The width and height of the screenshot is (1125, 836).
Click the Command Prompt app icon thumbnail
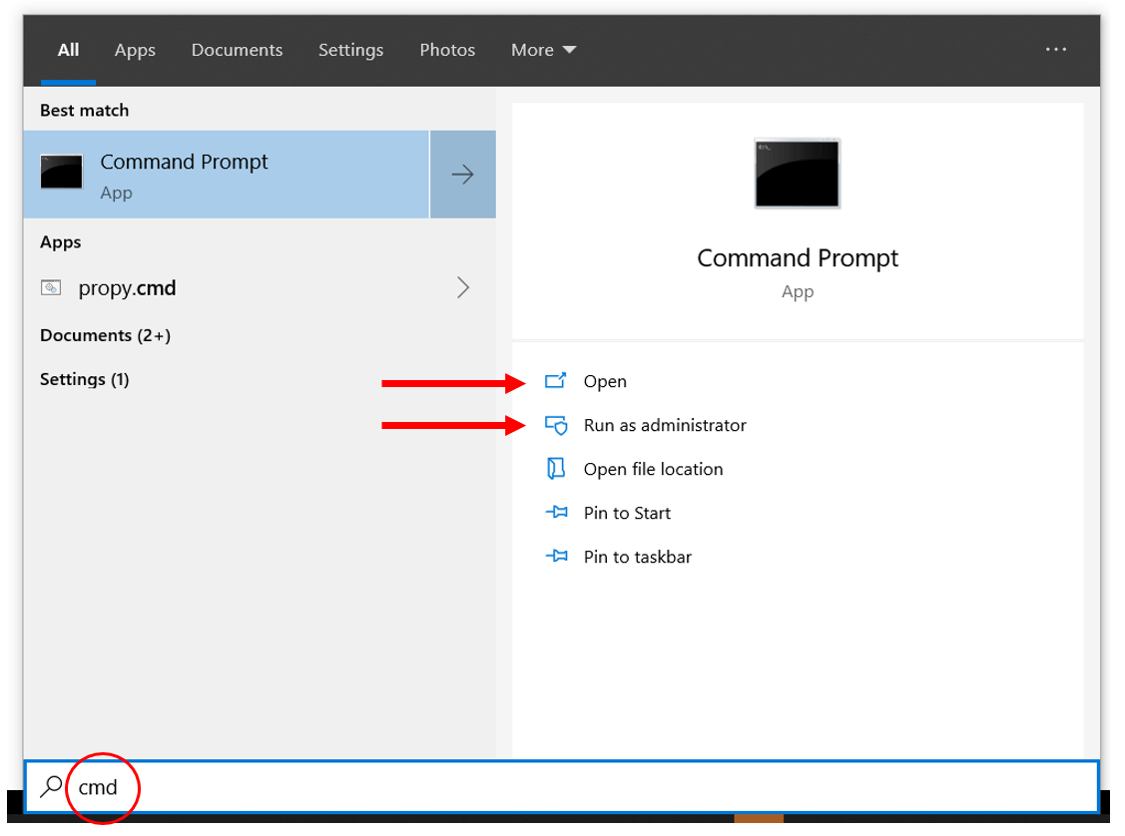tap(61, 171)
